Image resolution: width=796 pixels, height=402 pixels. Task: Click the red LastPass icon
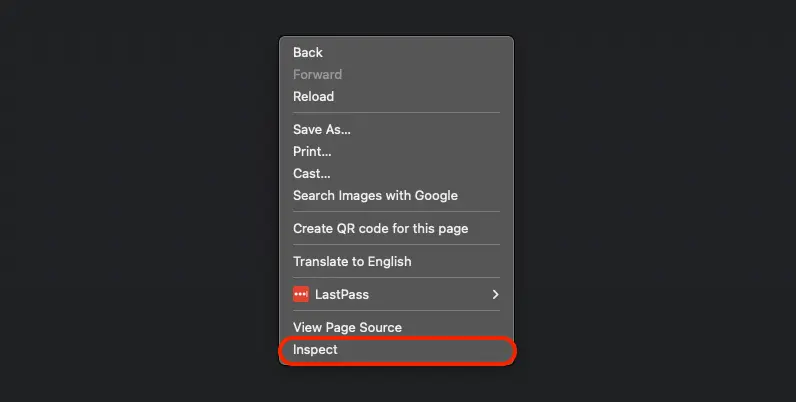(301, 294)
